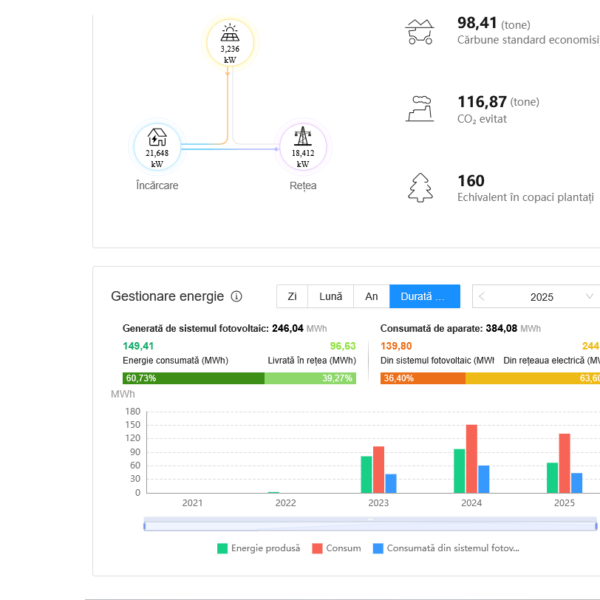Click the tree icon for equivalent trees planted
The height and width of the screenshot is (600, 600).
420,187
